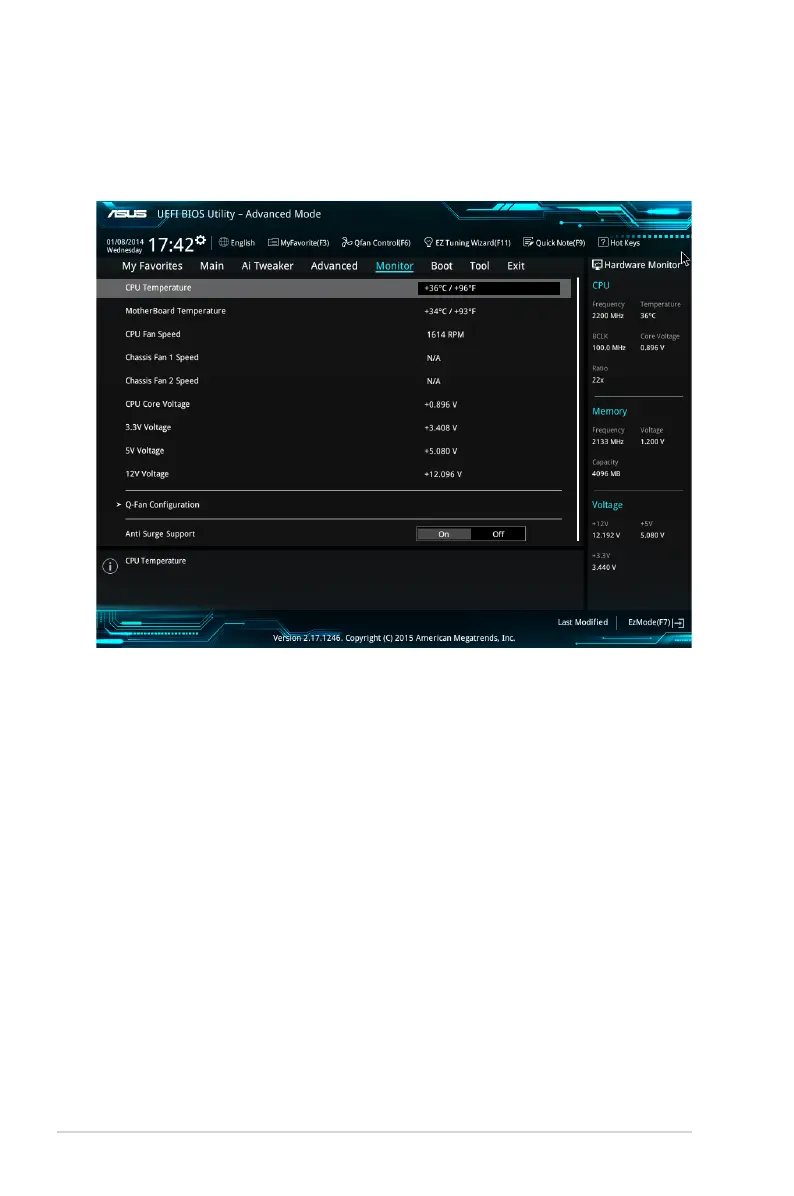Click the Last Modified button
Image resolution: width=794 pixels, height=1196 pixels.
point(583,622)
